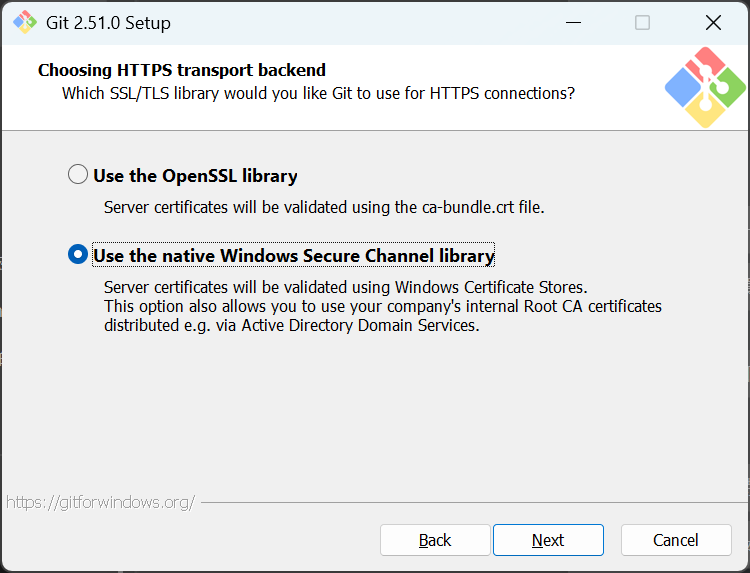
Task: Go back with the Back button
Action: (435, 540)
